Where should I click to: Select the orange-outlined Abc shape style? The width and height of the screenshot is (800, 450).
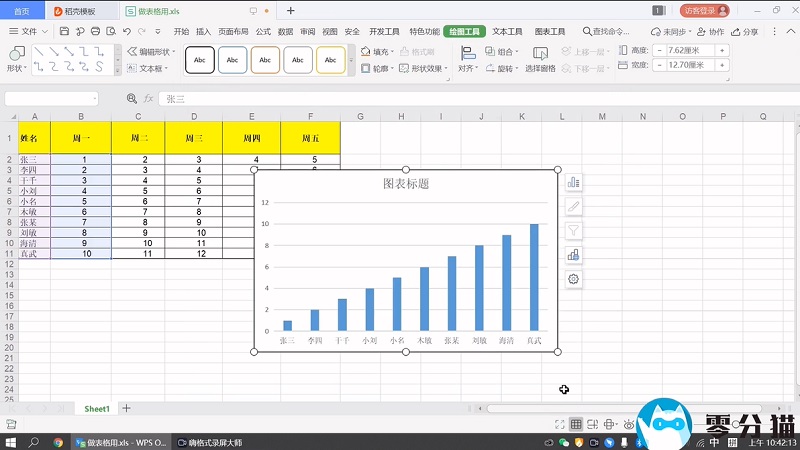point(265,60)
